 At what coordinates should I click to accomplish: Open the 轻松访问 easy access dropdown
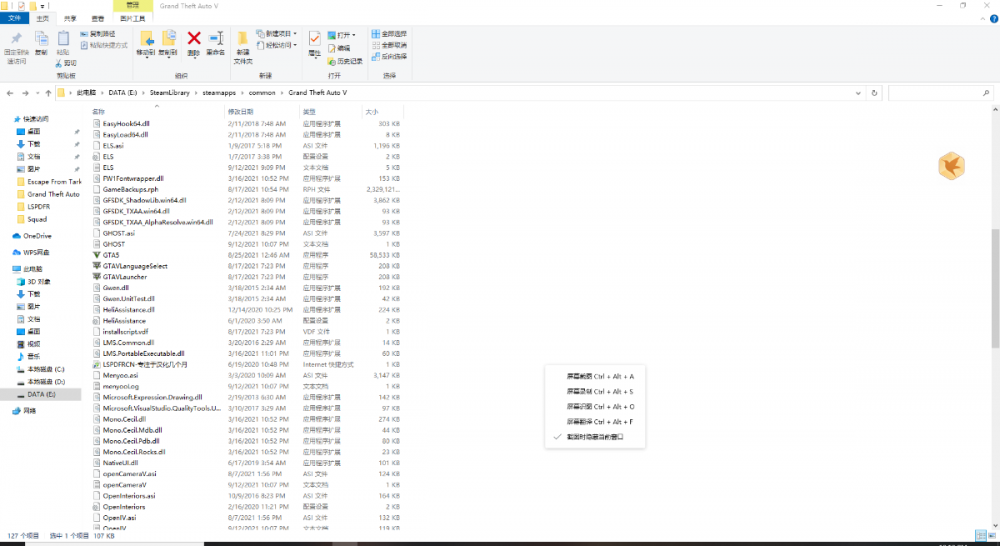click(x=277, y=45)
